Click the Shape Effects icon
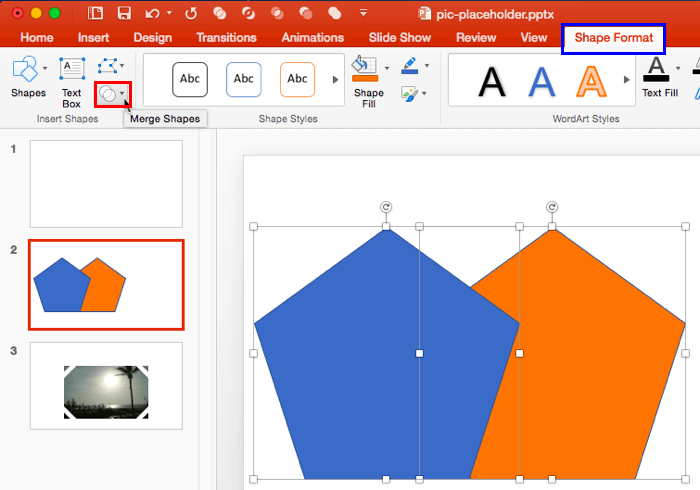Image resolution: width=700 pixels, height=490 pixels. pos(409,94)
